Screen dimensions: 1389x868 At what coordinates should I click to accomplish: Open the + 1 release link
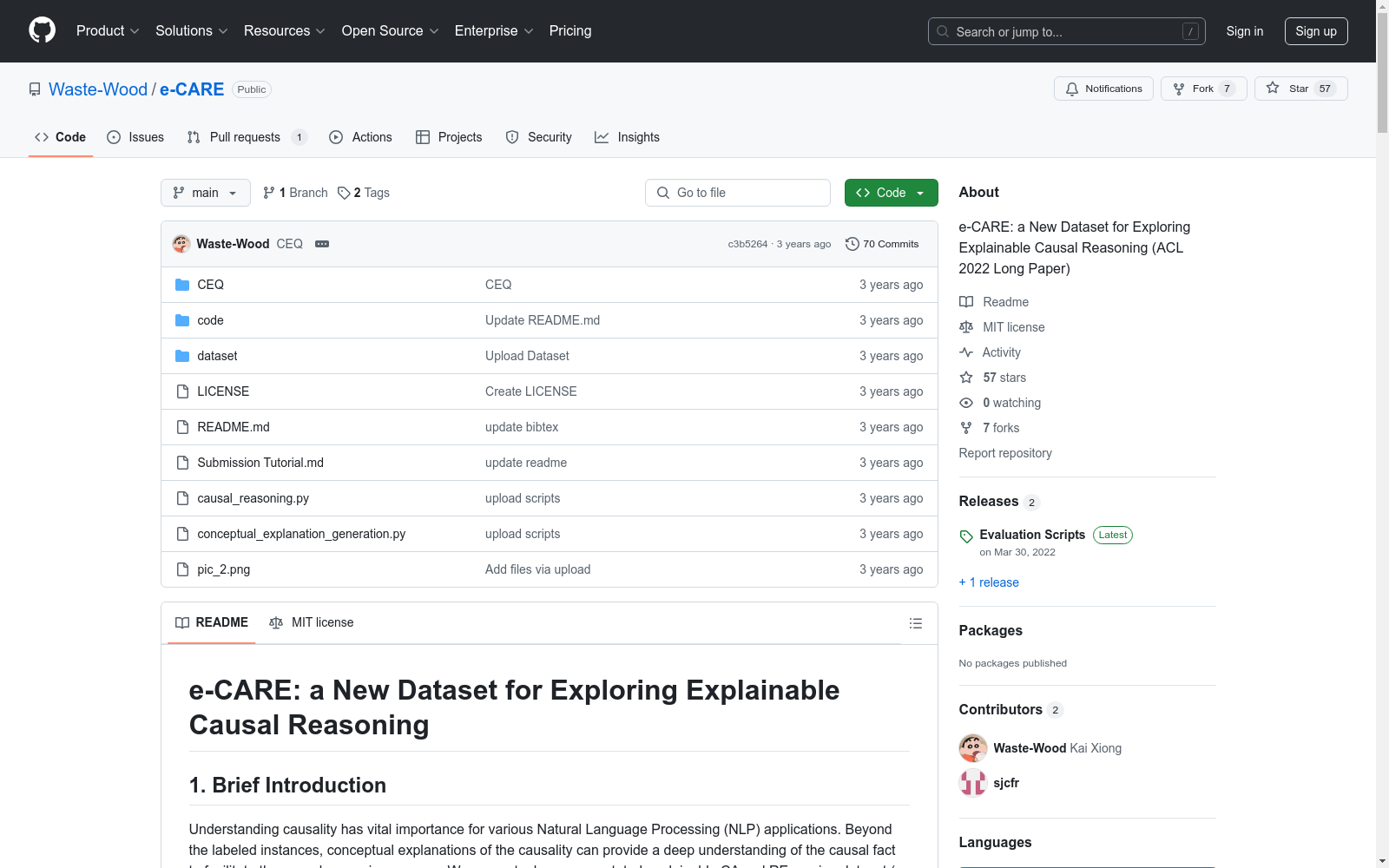pyautogui.click(x=989, y=582)
